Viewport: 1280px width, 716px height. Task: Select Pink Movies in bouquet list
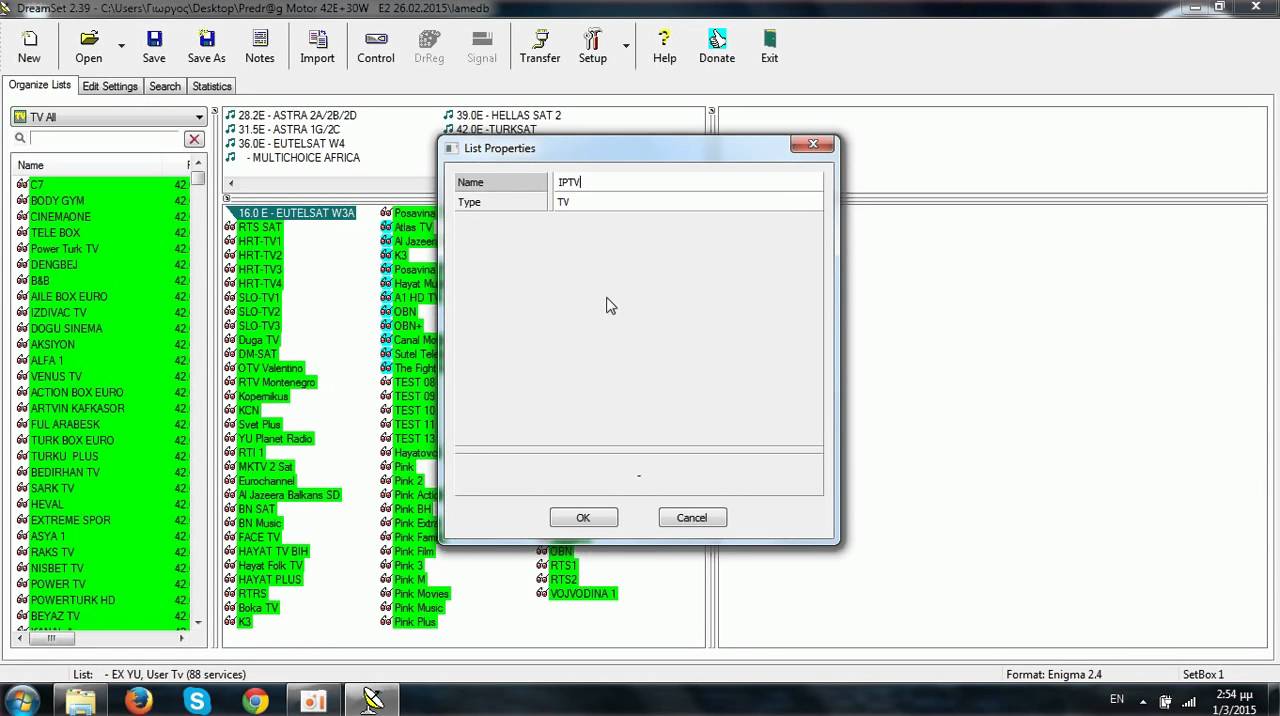coord(421,594)
